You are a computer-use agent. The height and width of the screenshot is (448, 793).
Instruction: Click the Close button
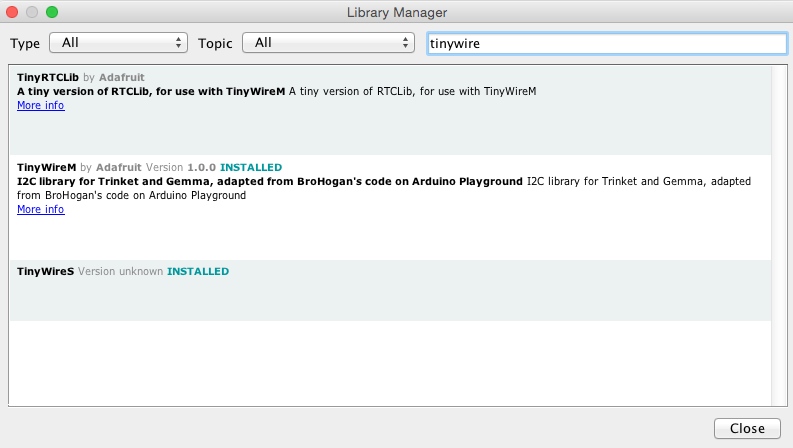coord(747,428)
